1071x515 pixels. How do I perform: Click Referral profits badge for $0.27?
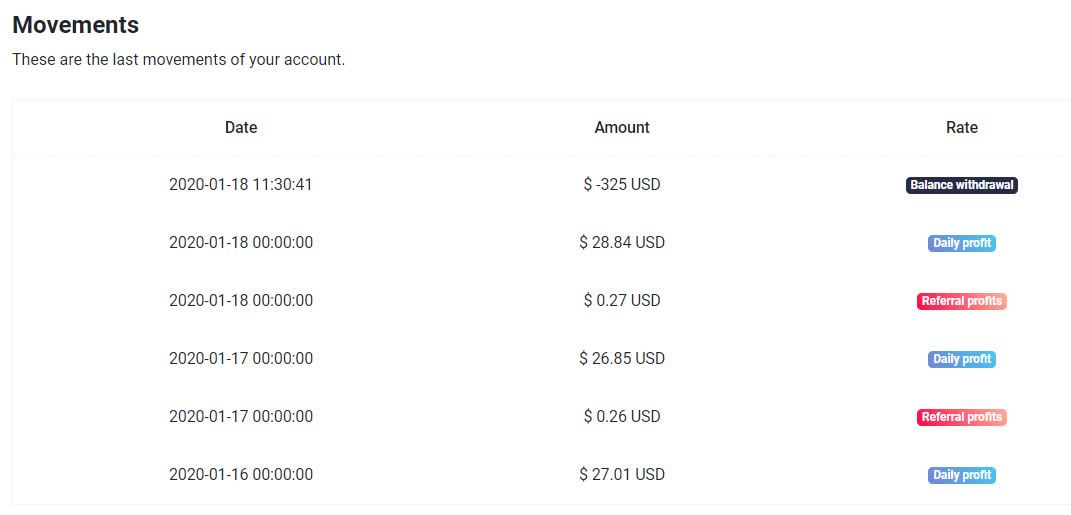(962, 301)
